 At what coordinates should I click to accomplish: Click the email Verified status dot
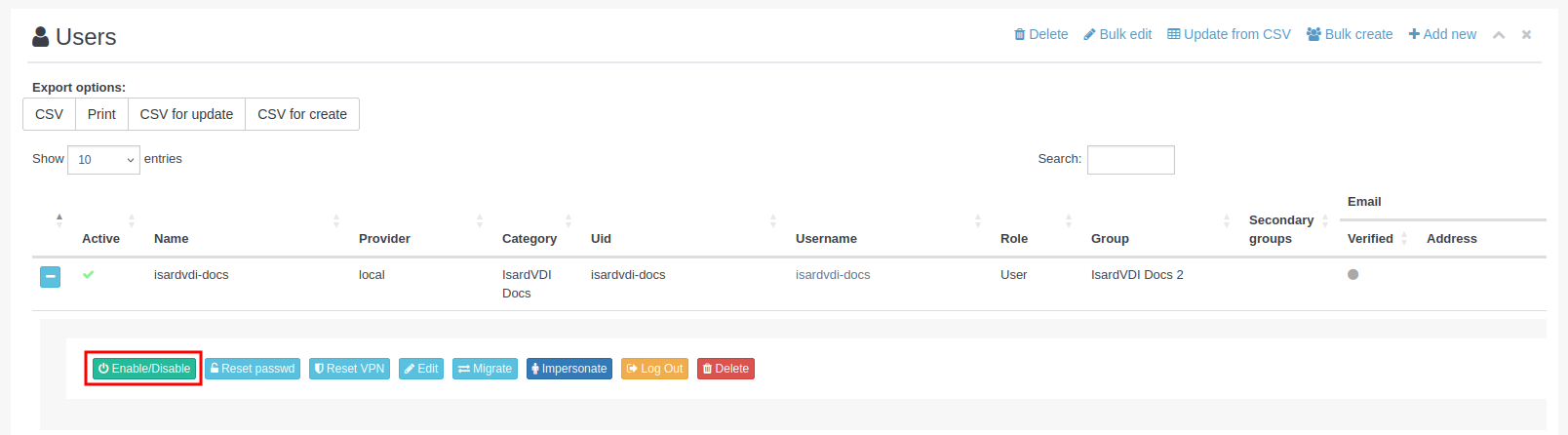[x=1352, y=275]
